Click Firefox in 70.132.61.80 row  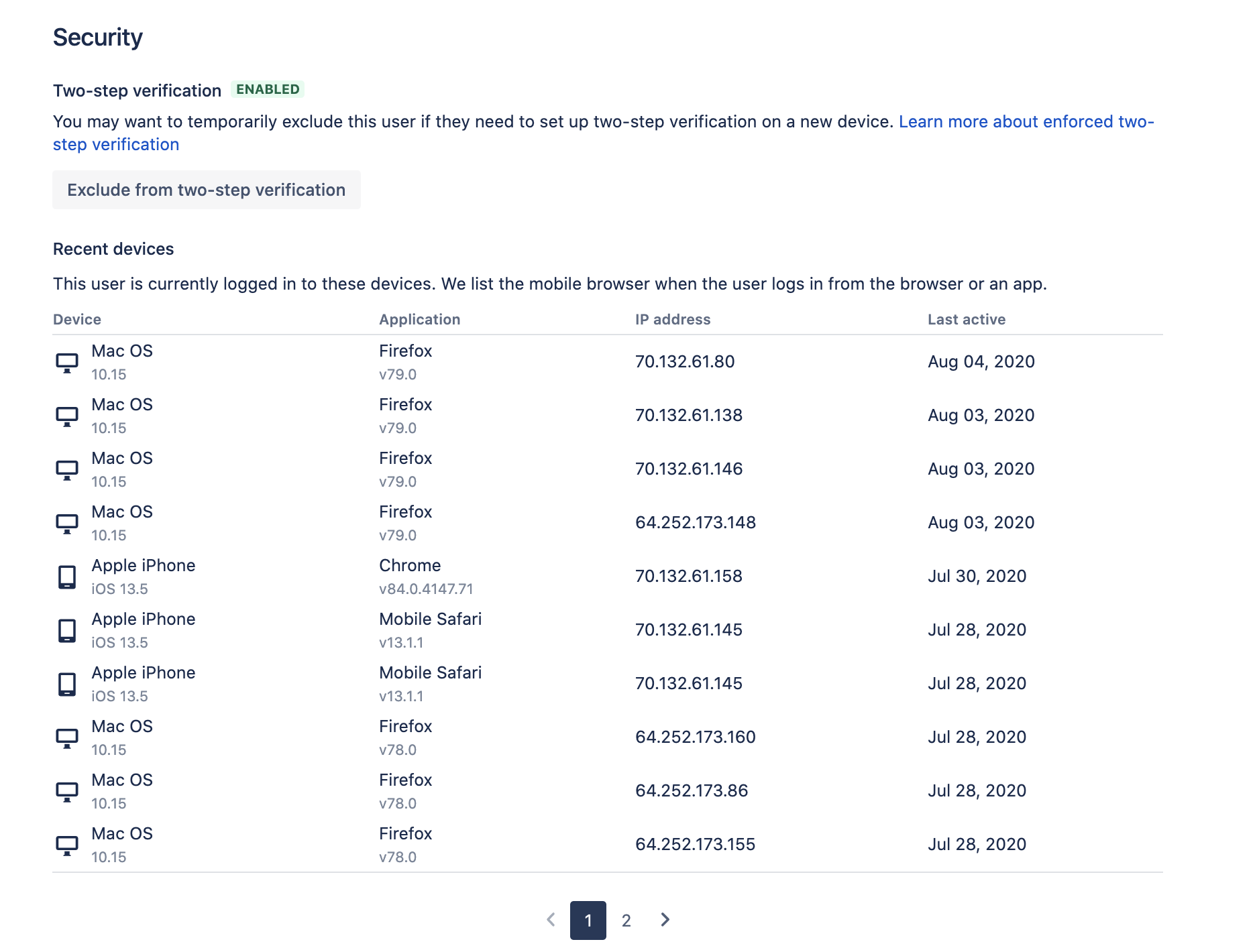click(x=405, y=351)
